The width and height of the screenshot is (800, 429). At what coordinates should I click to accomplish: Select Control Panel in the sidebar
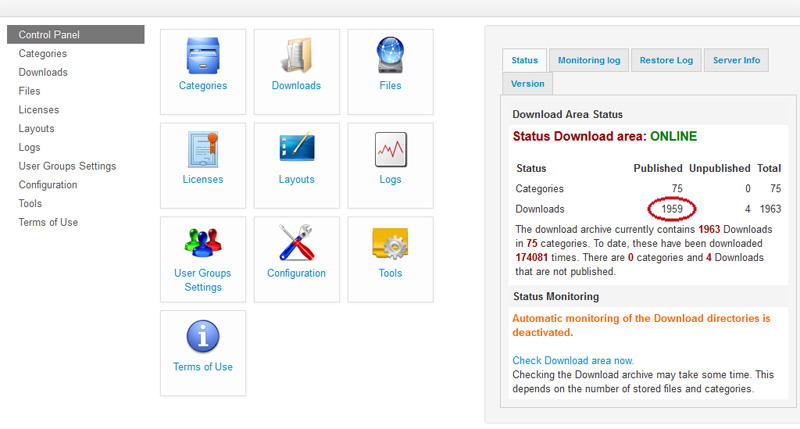click(x=76, y=35)
